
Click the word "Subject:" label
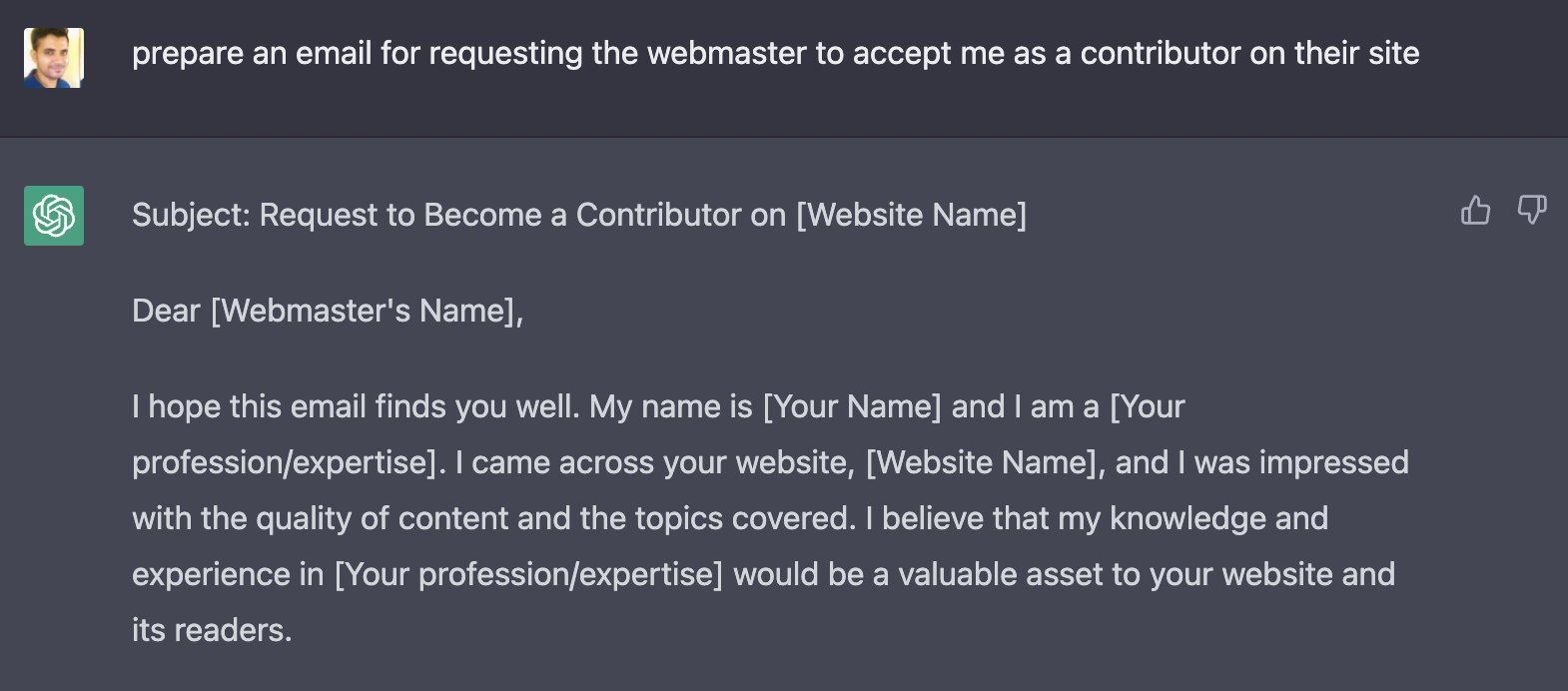[x=191, y=215]
